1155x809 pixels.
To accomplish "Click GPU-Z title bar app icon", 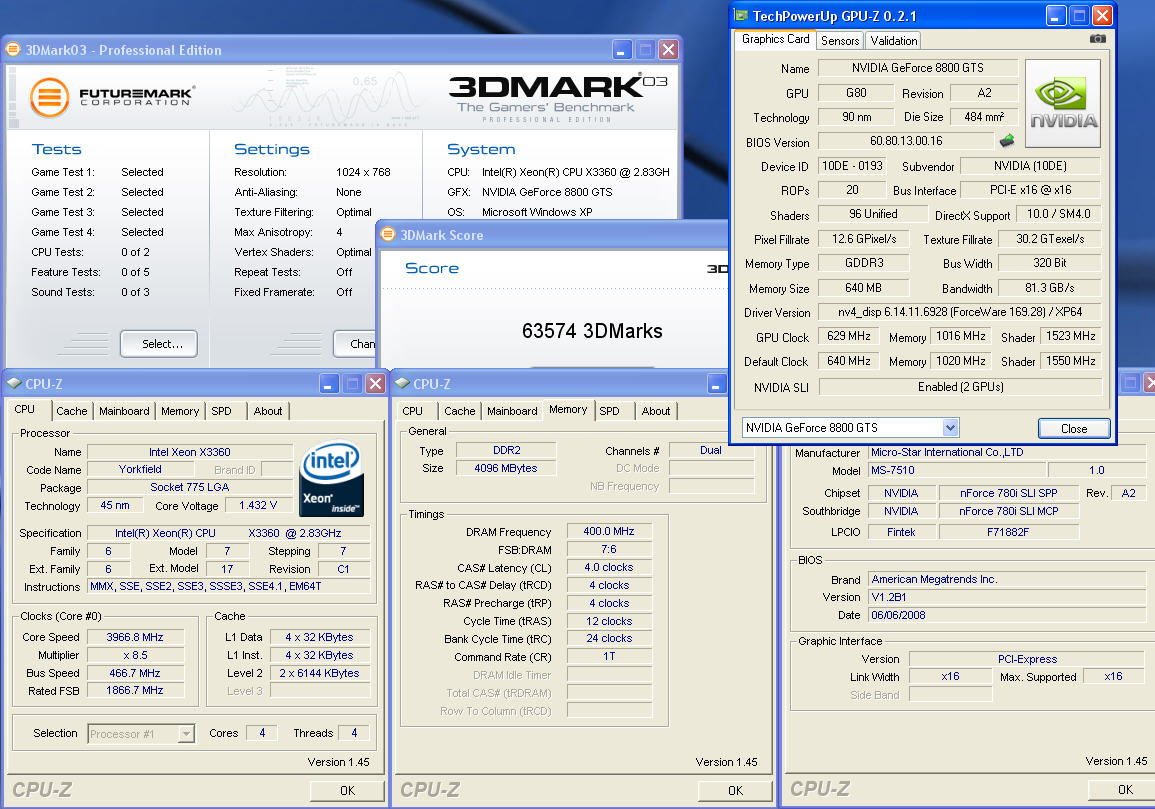I will point(741,15).
